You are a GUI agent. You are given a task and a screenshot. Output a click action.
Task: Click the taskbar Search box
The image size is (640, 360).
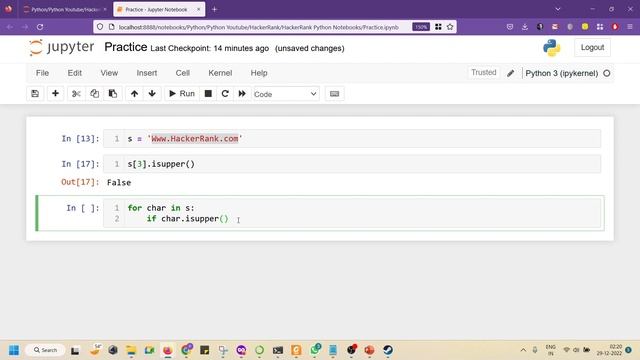click(45, 350)
